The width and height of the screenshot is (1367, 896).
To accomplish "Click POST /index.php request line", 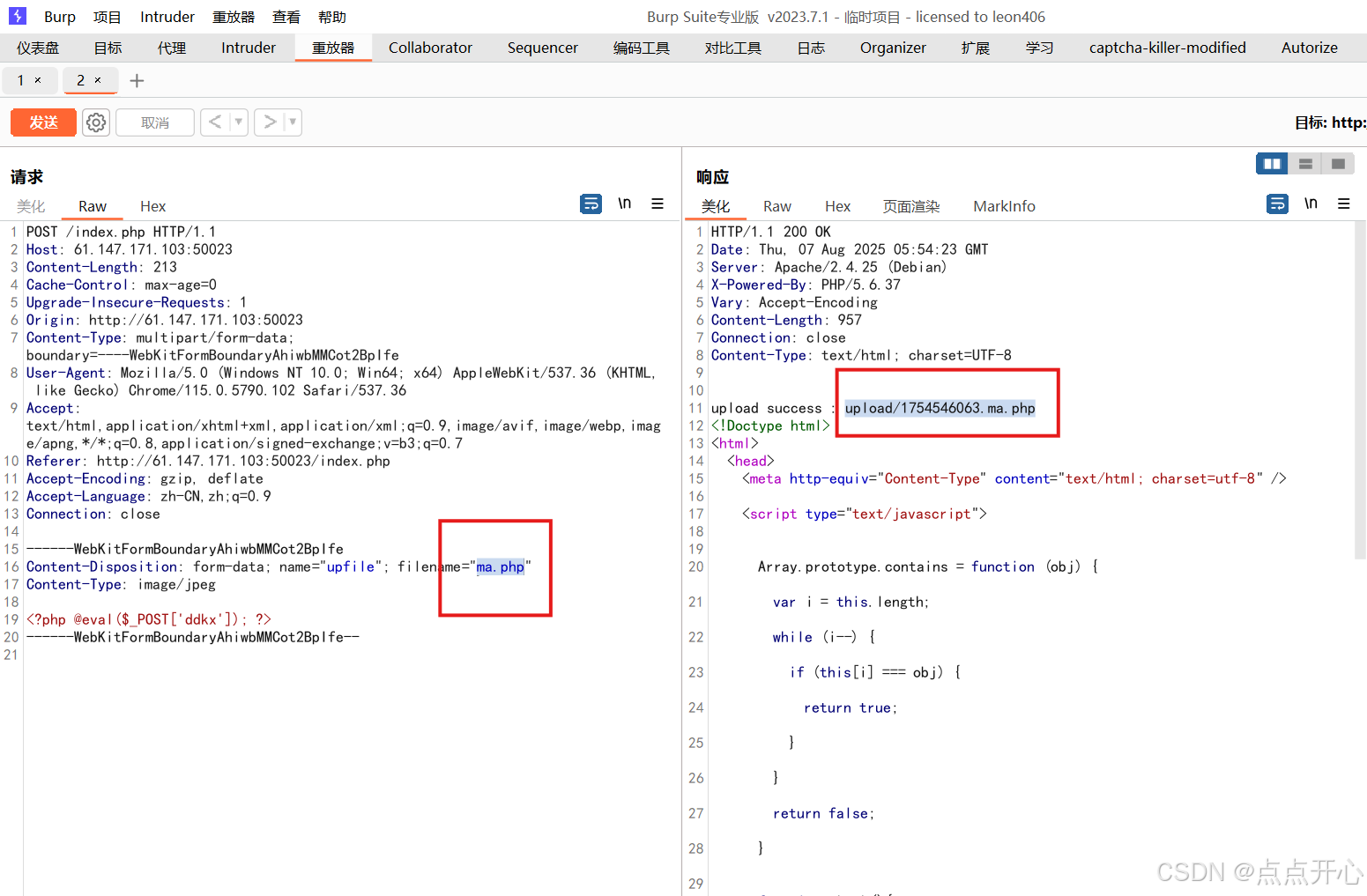I will pos(121,232).
